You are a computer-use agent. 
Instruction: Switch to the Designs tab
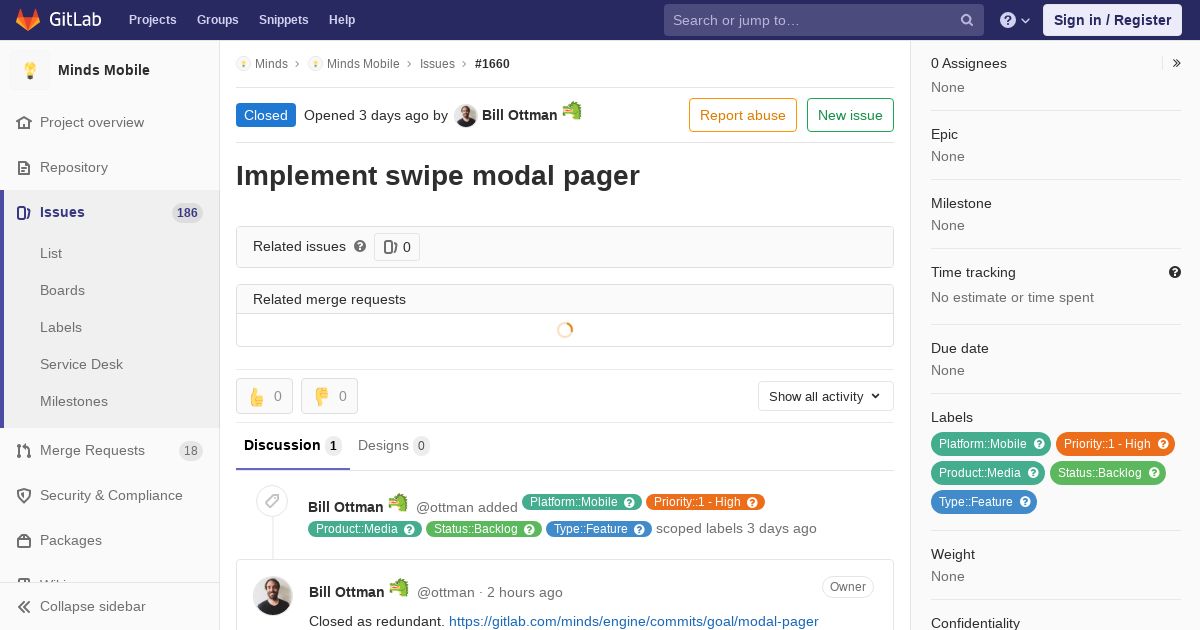tap(394, 446)
